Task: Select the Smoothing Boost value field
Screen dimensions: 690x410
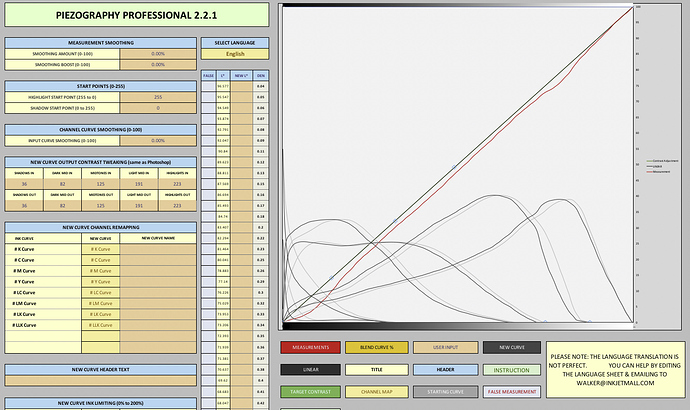Action: (158, 65)
